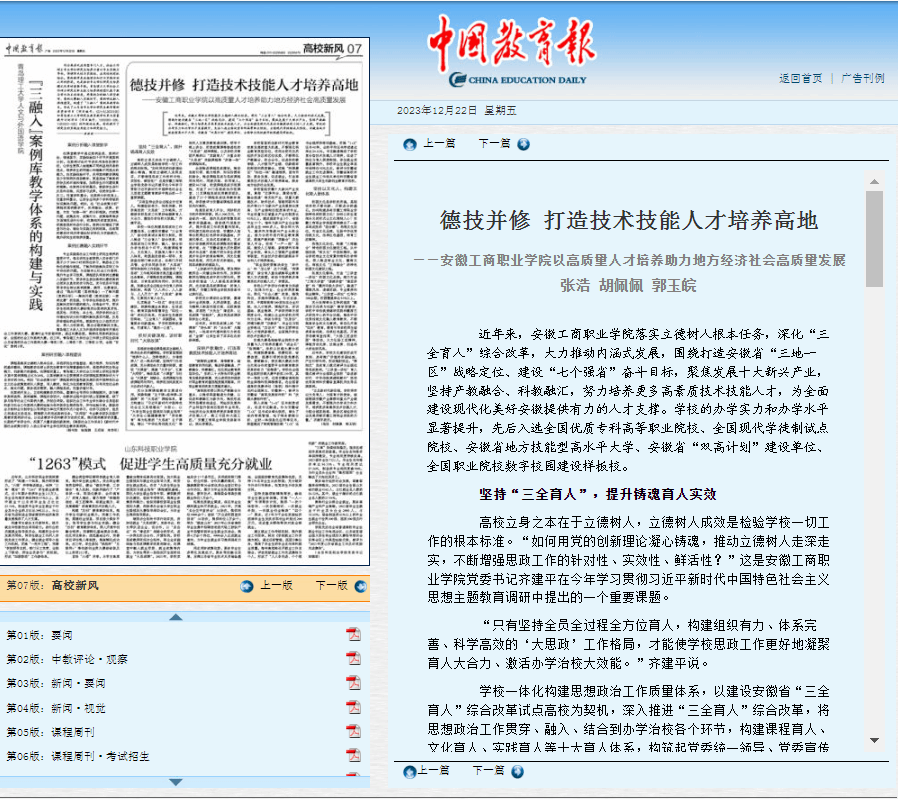
Task: Click the author line 张浩 胡佩佩 郭玉皖
Action: 628,285
